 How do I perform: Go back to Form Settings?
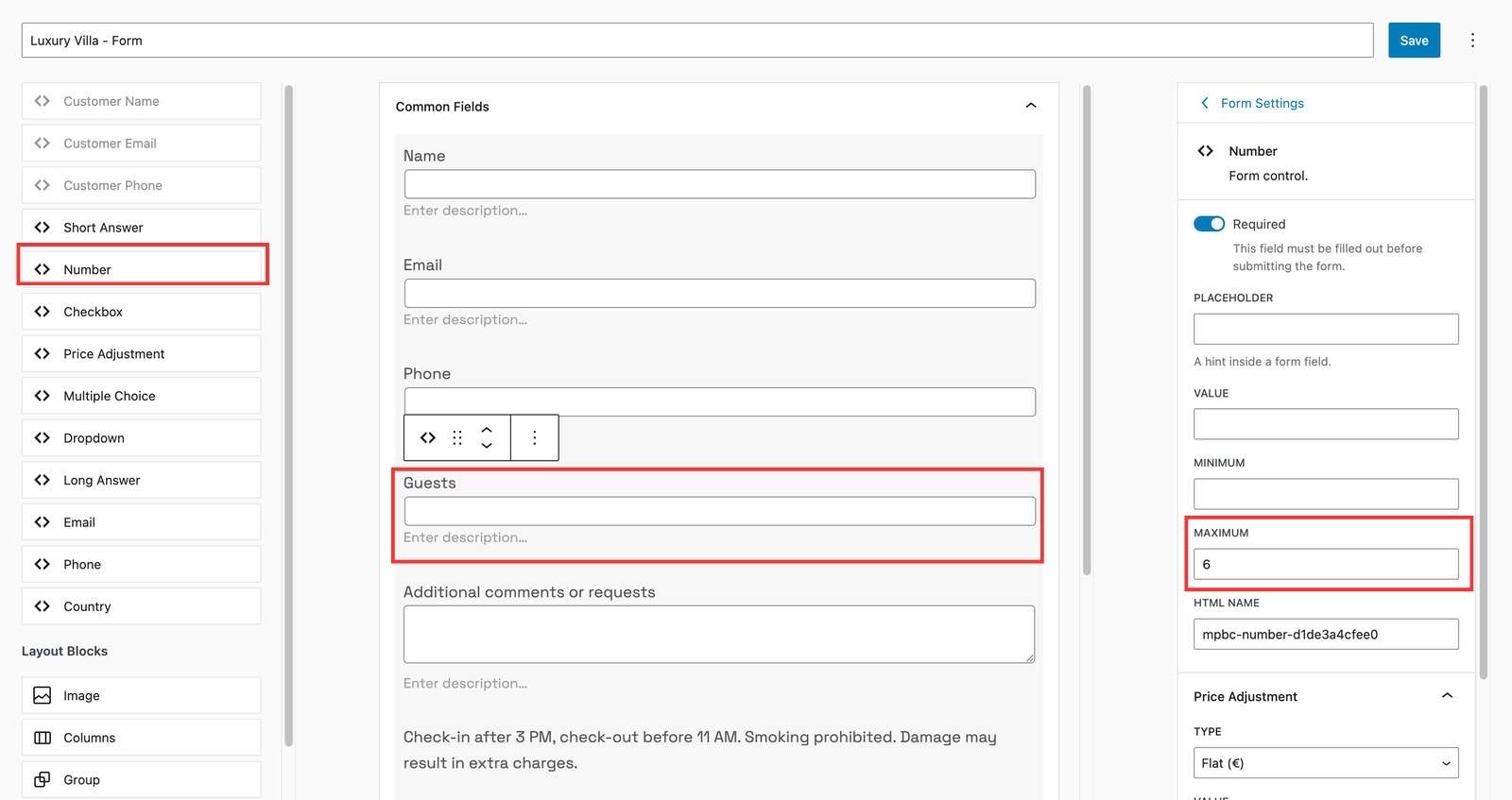(1252, 103)
